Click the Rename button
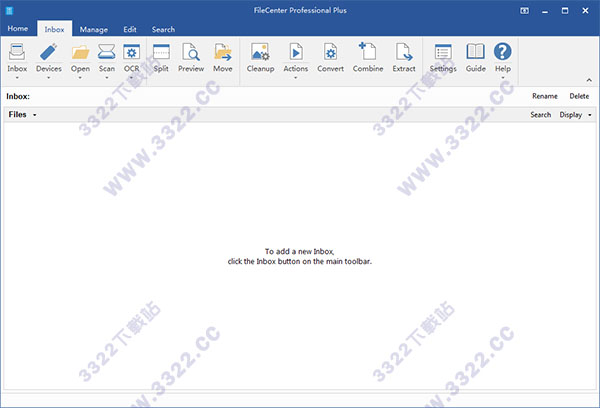Screen dimensions: 600x408 (x=545, y=96)
